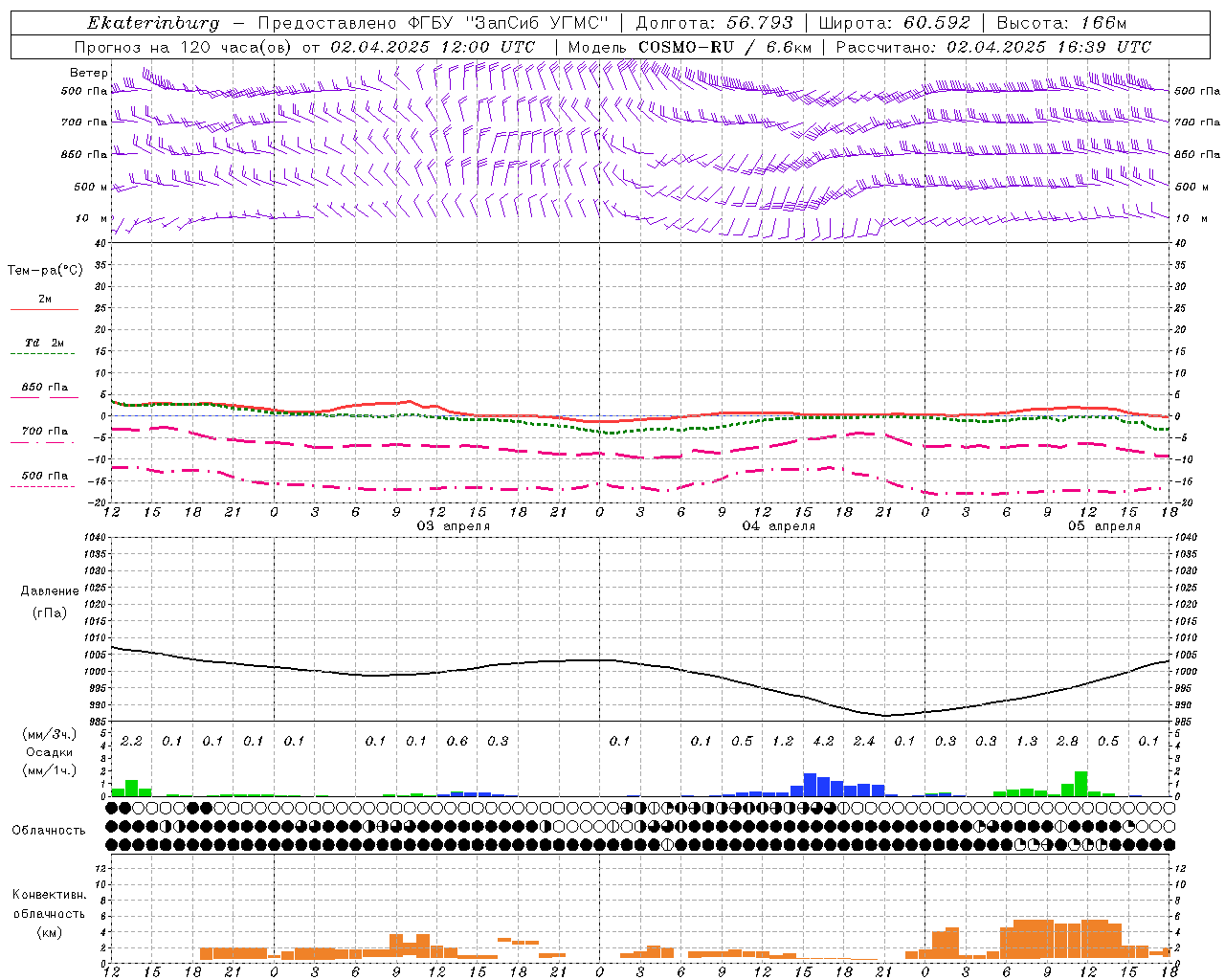The height and width of the screenshot is (980, 1225).
Task: Click the lowest point of the pressure curve
Action: point(886,715)
